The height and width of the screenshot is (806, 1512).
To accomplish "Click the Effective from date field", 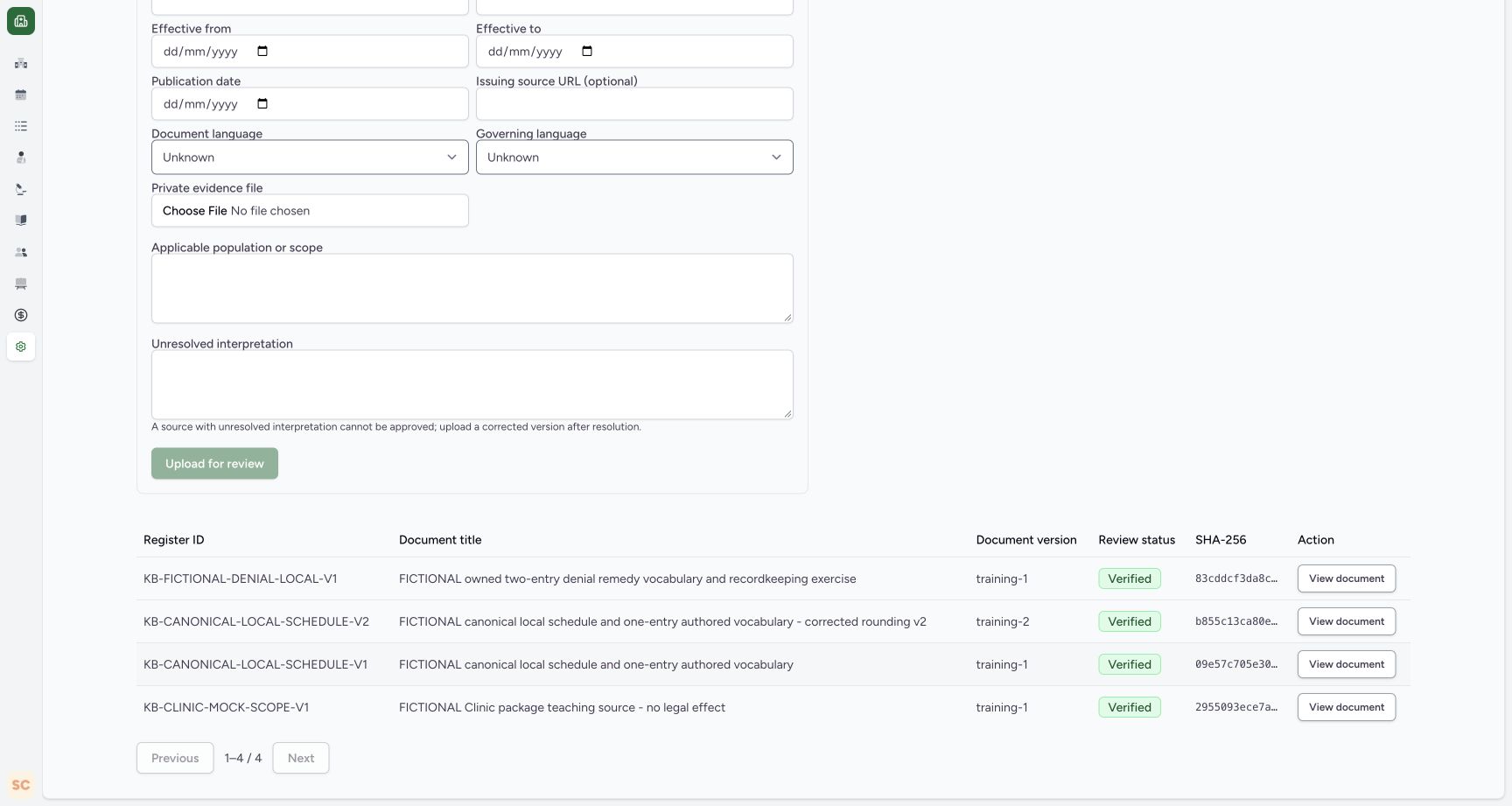I will coord(310,51).
